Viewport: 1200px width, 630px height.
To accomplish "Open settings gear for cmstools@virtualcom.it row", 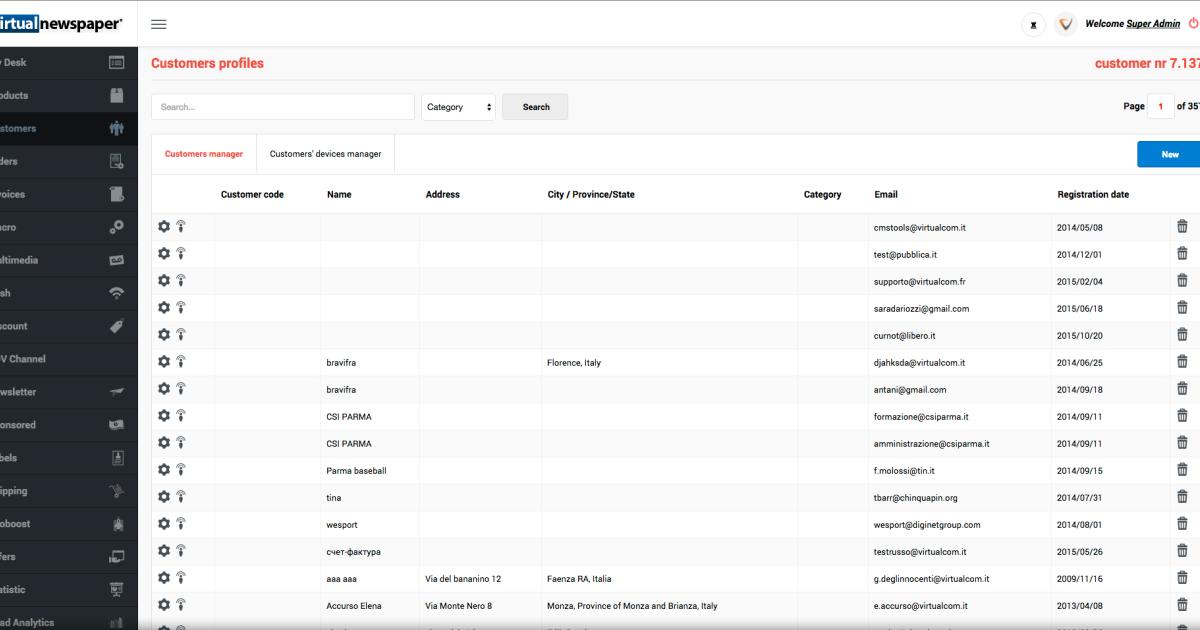I will pyautogui.click(x=164, y=227).
